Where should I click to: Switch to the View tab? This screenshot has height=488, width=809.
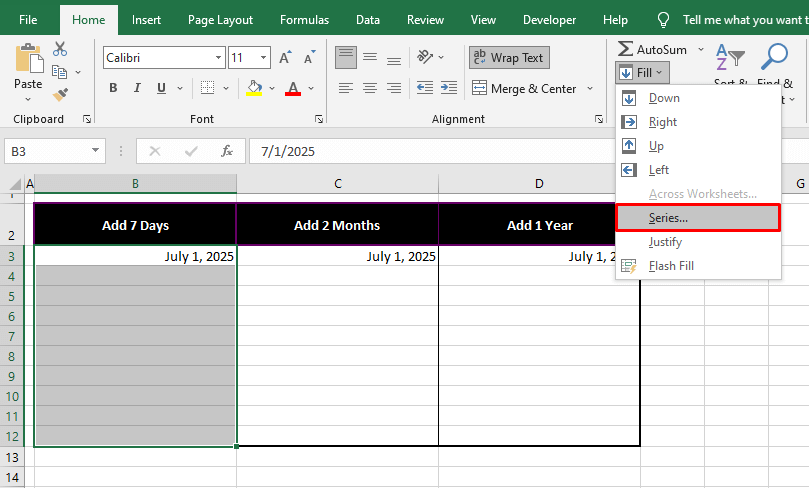(483, 20)
